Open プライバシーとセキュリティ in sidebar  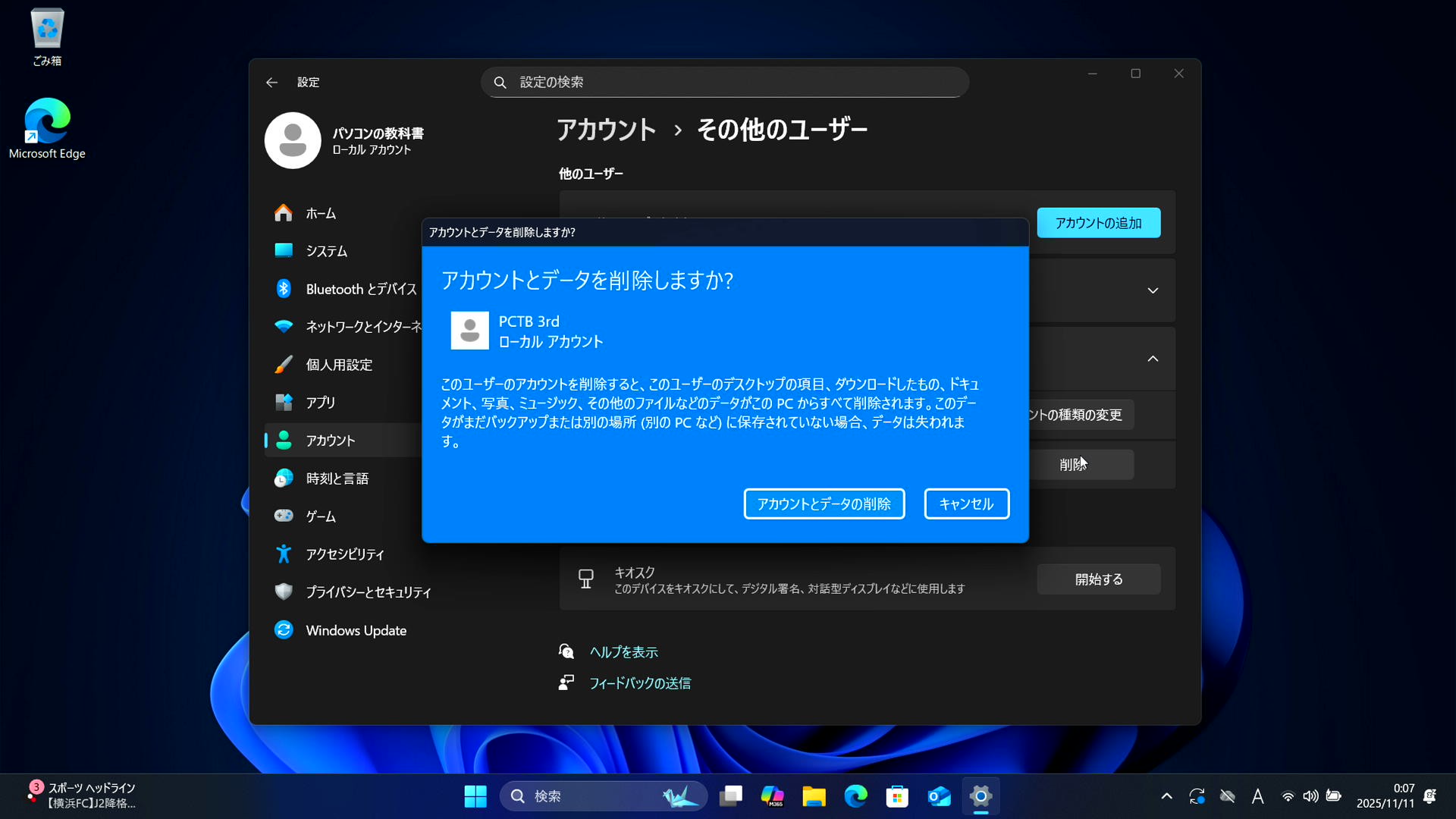[x=368, y=592]
